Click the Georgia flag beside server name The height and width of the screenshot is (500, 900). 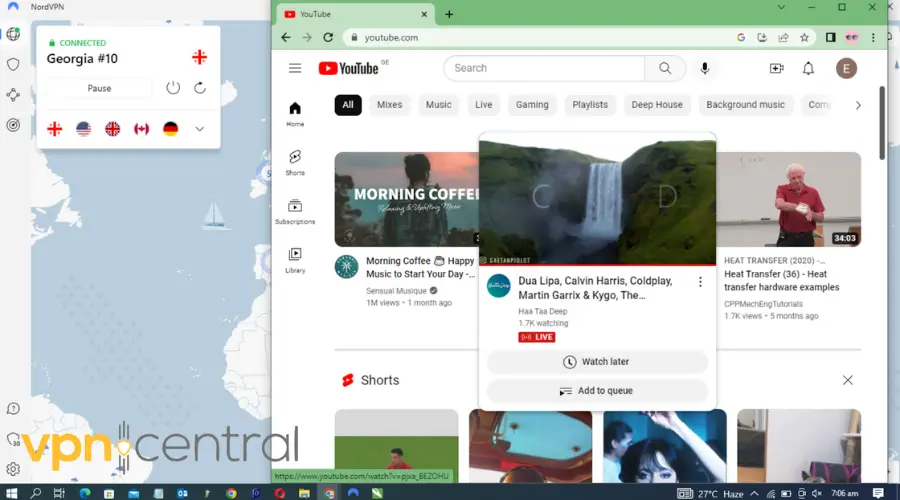[x=199, y=57]
